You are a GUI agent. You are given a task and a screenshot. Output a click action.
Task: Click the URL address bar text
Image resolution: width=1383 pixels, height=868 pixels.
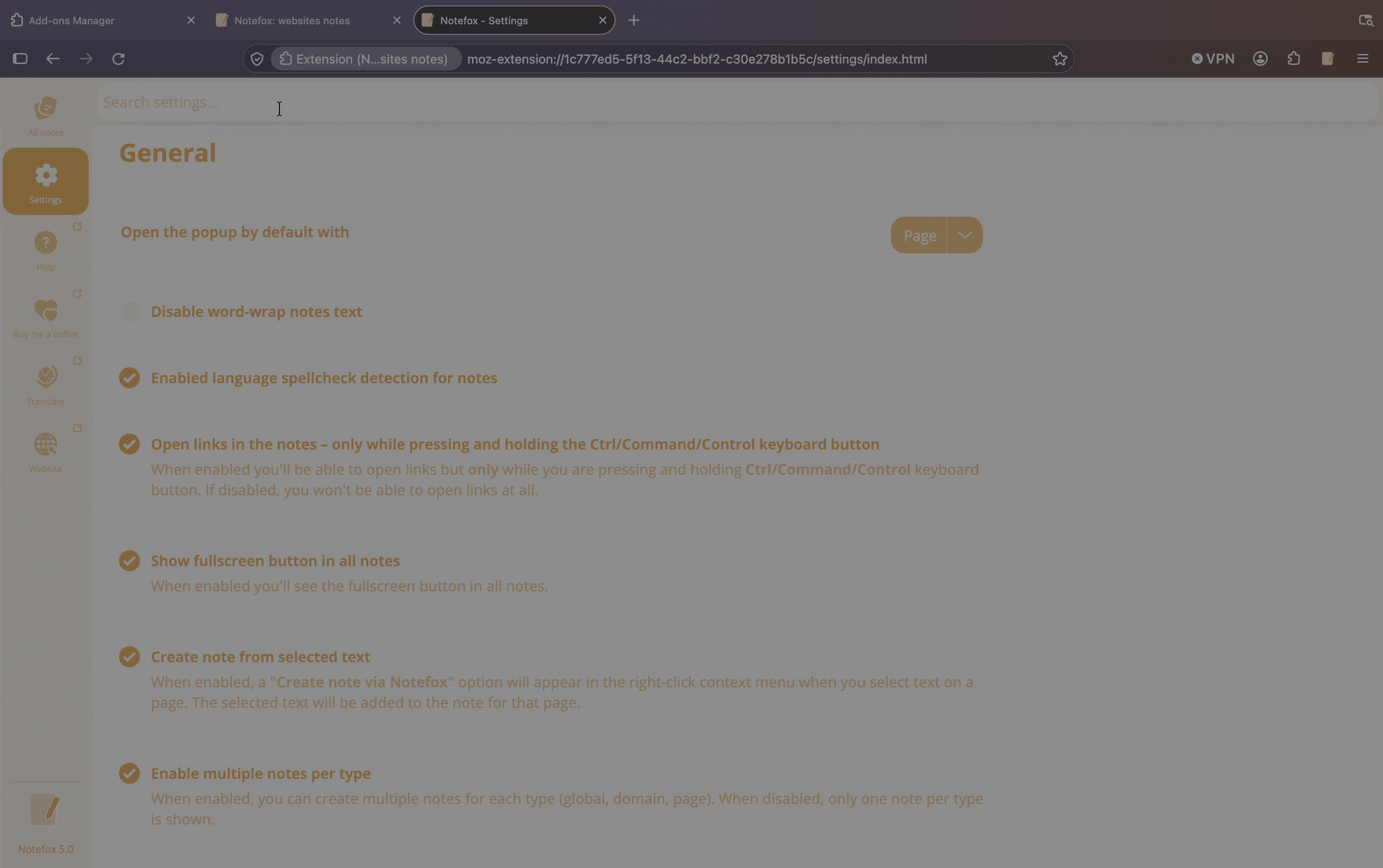click(x=697, y=59)
